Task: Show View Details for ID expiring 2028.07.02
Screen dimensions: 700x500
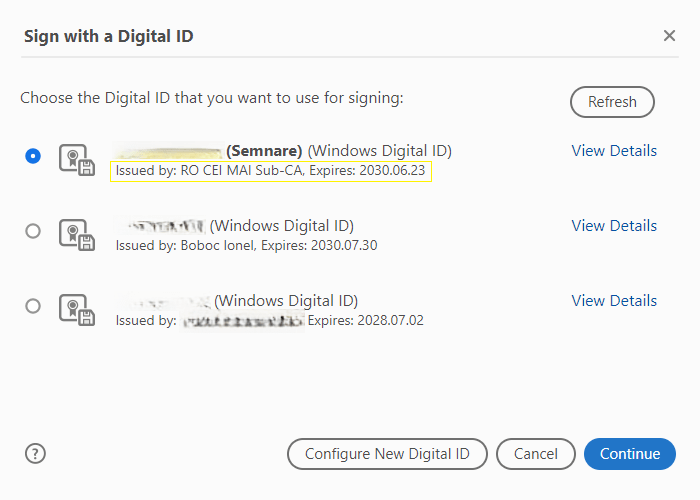Action: coord(614,301)
